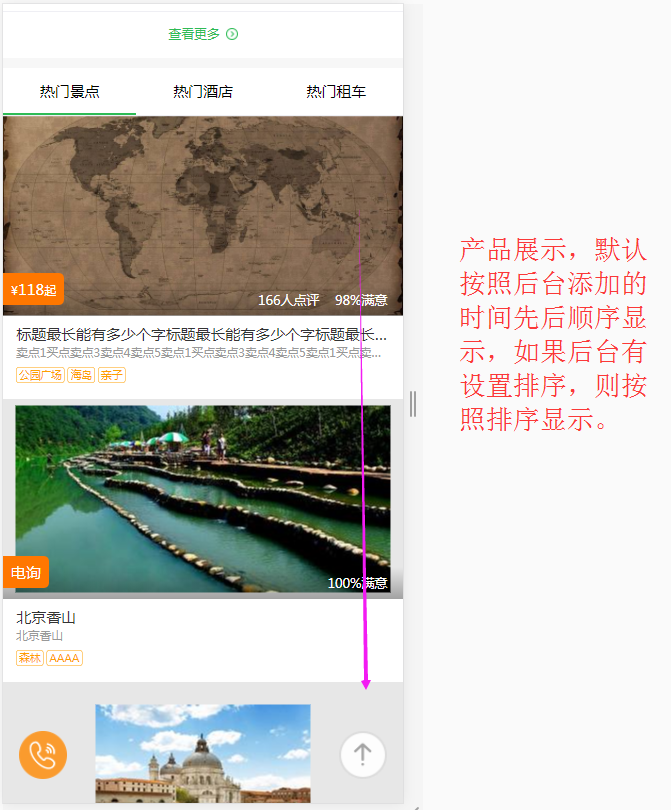The height and width of the screenshot is (810, 671).
Task: Click the 森林 tag
Action: (x=30, y=658)
